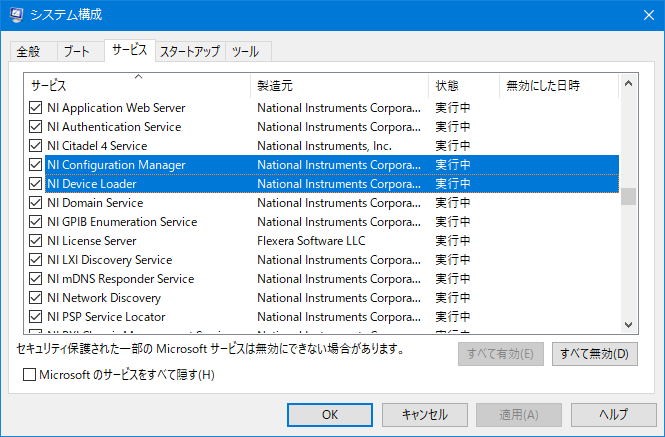Click the Flexera Software LLC manufacturer cell
665x437 pixels.
[311, 241]
